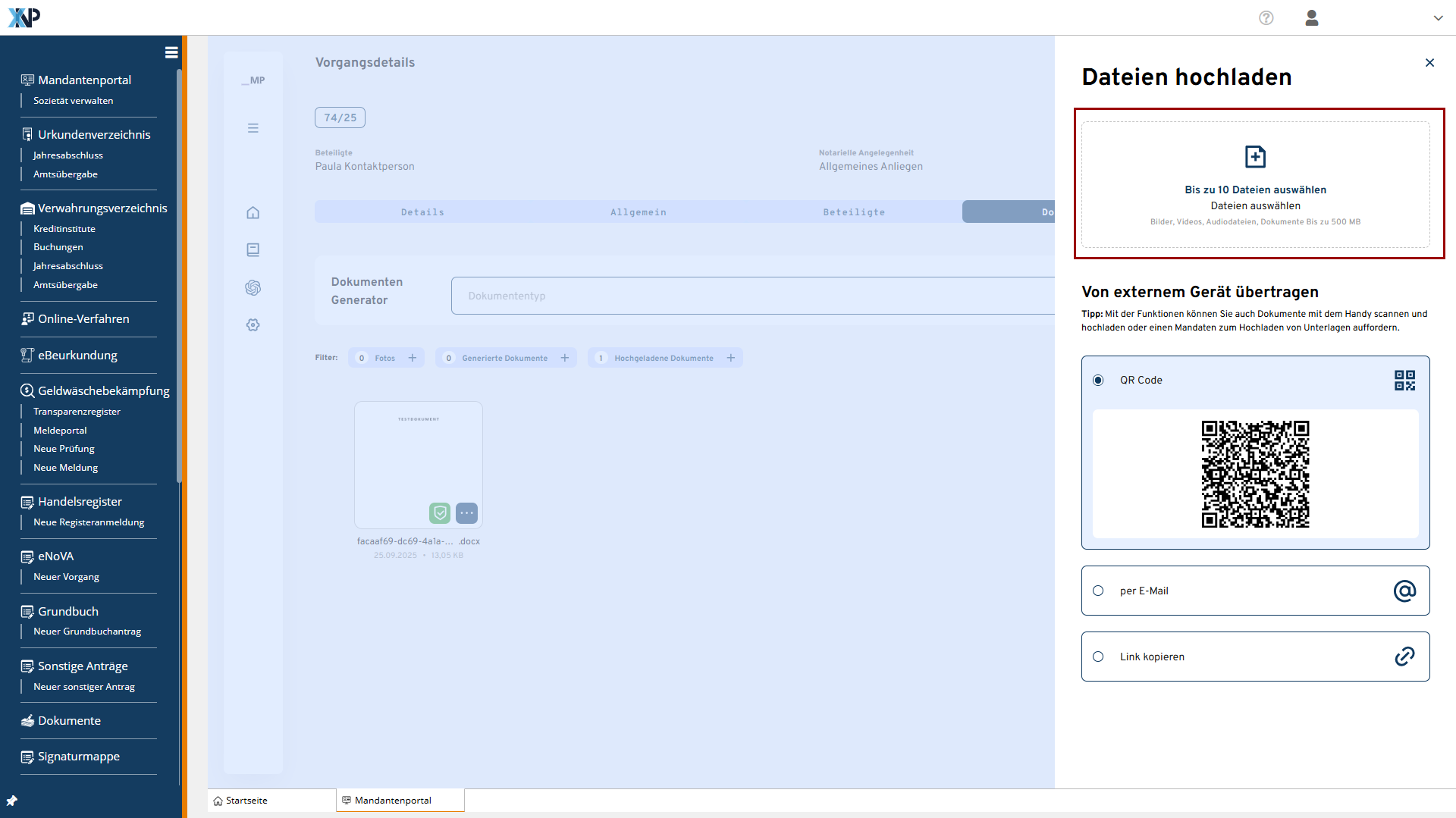Image resolution: width=1456 pixels, height=818 pixels.
Task: Click the green shield check icon
Action: tap(440, 513)
